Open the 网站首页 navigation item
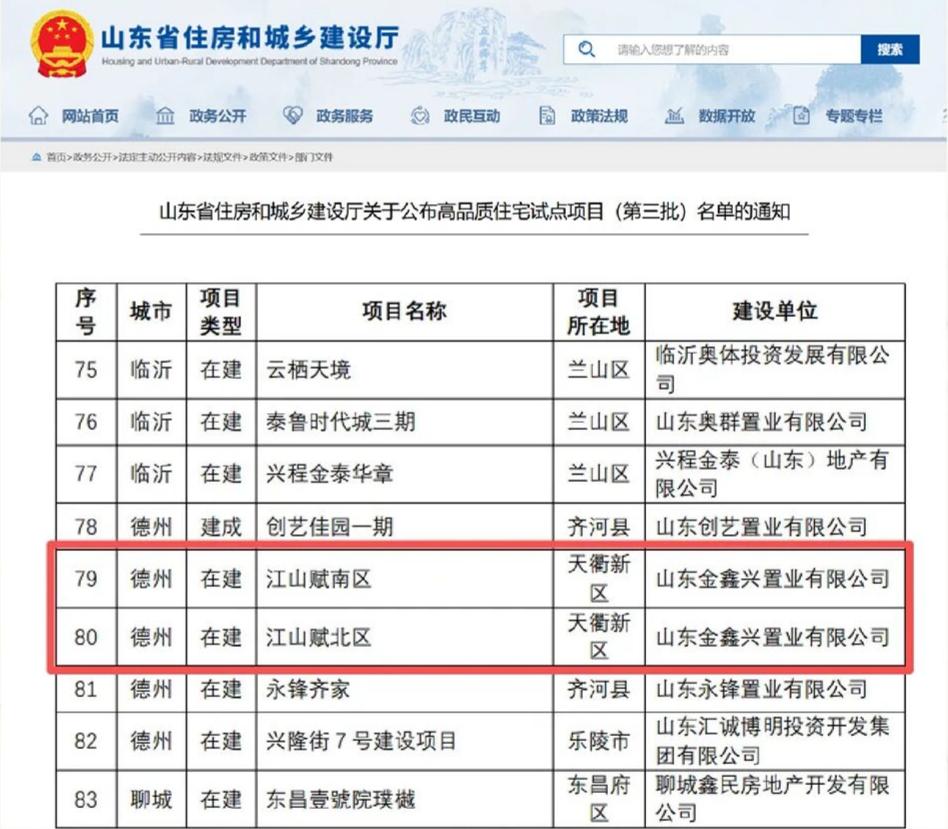 [90, 115]
